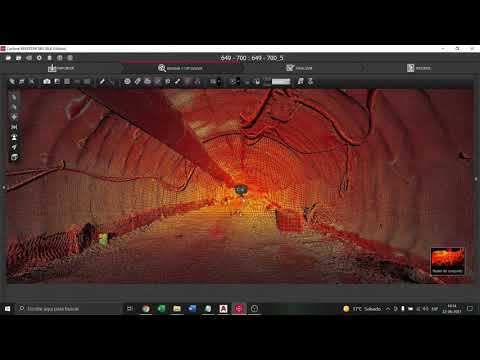Select the blue setup marker in the tunnel
480x360 pixels.
pos(240,190)
